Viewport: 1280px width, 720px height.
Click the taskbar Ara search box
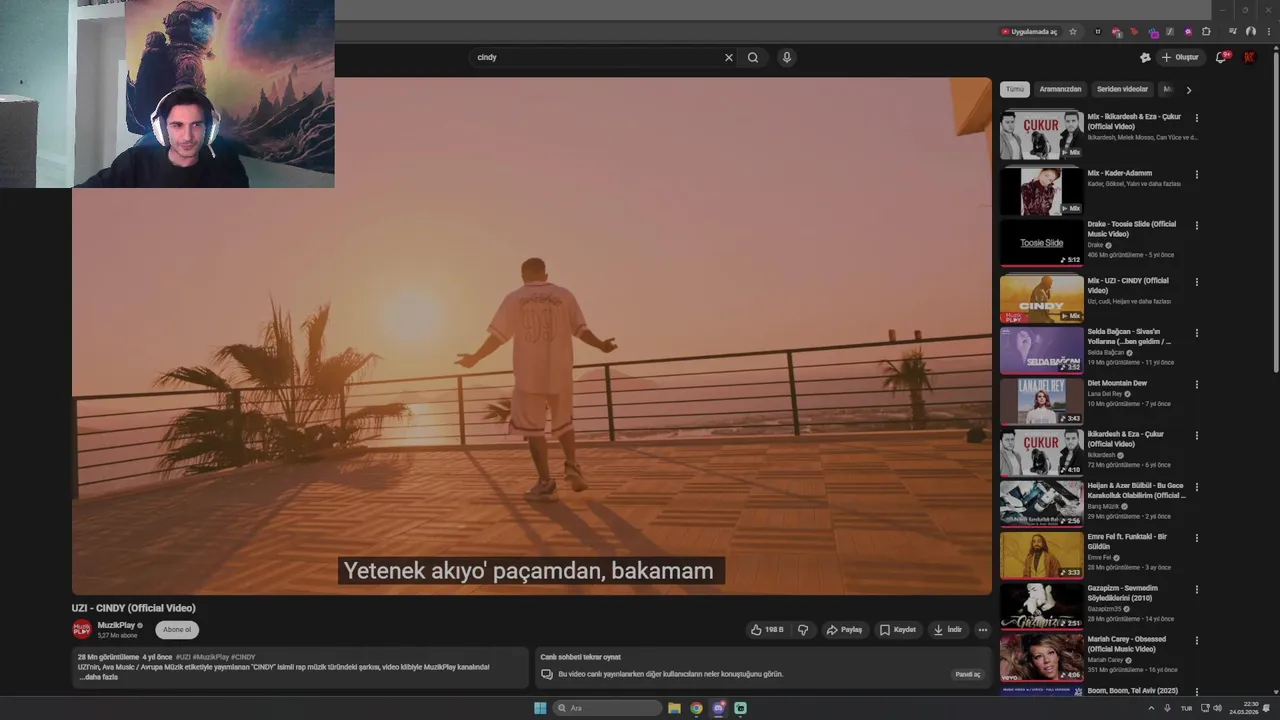coord(608,708)
